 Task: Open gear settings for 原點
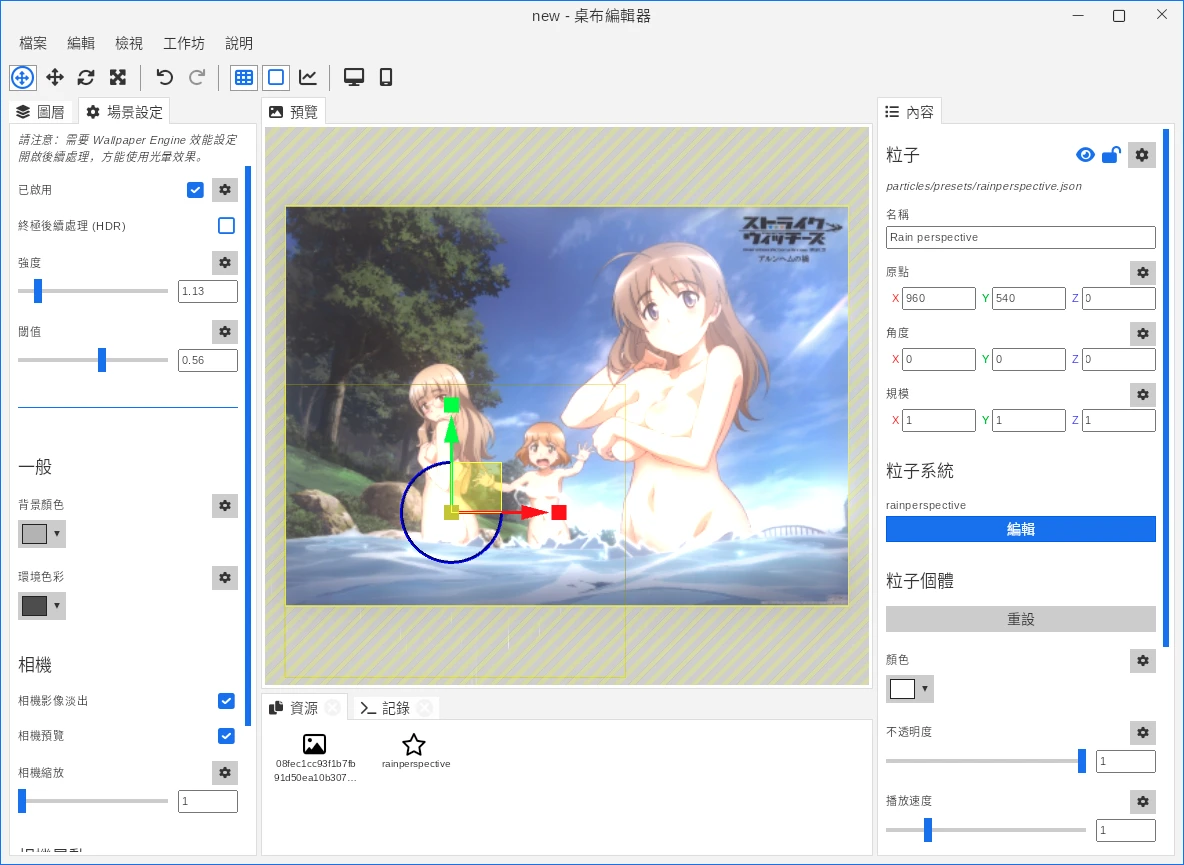pos(1142,272)
